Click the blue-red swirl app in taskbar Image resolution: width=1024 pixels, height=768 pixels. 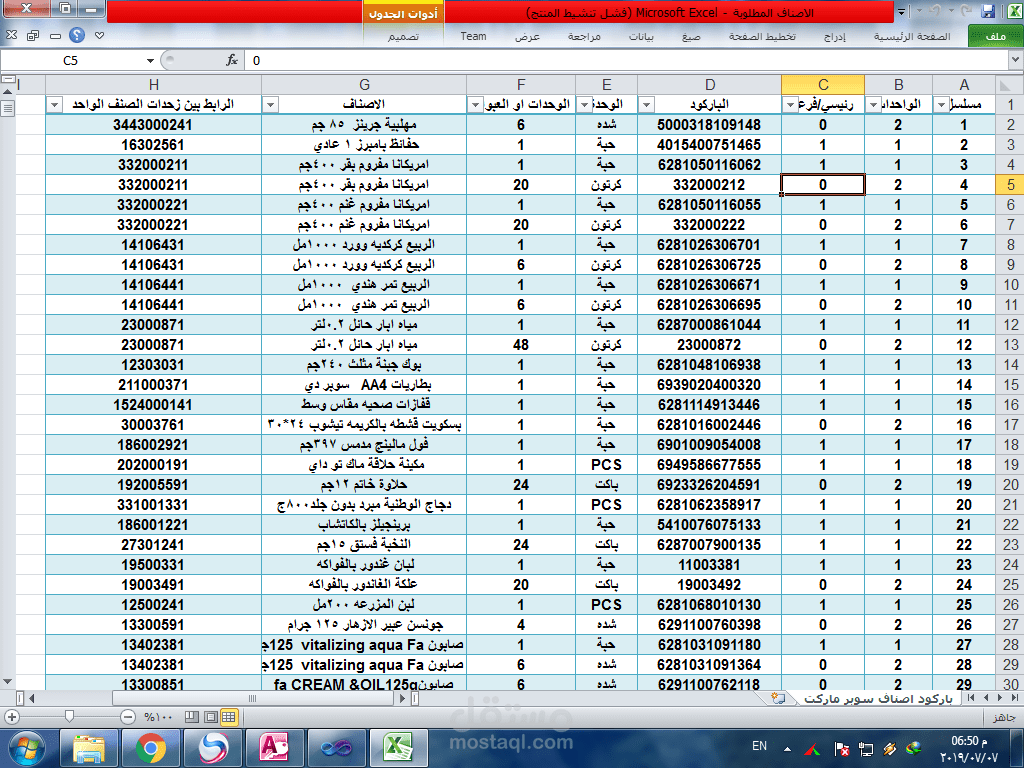tap(213, 748)
